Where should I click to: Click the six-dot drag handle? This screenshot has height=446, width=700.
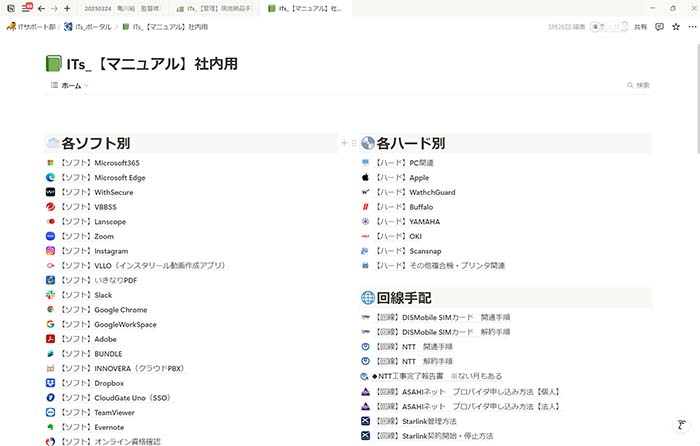pos(354,143)
